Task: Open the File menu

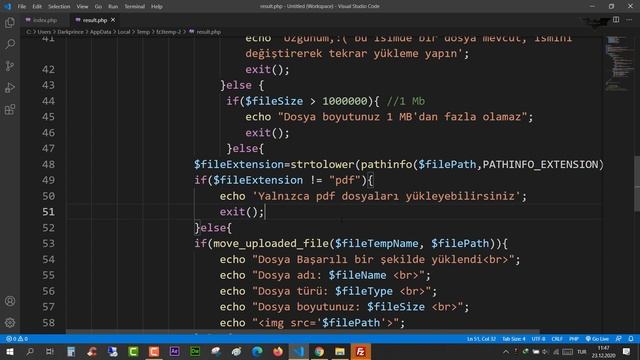Action: tap(22, 7)
